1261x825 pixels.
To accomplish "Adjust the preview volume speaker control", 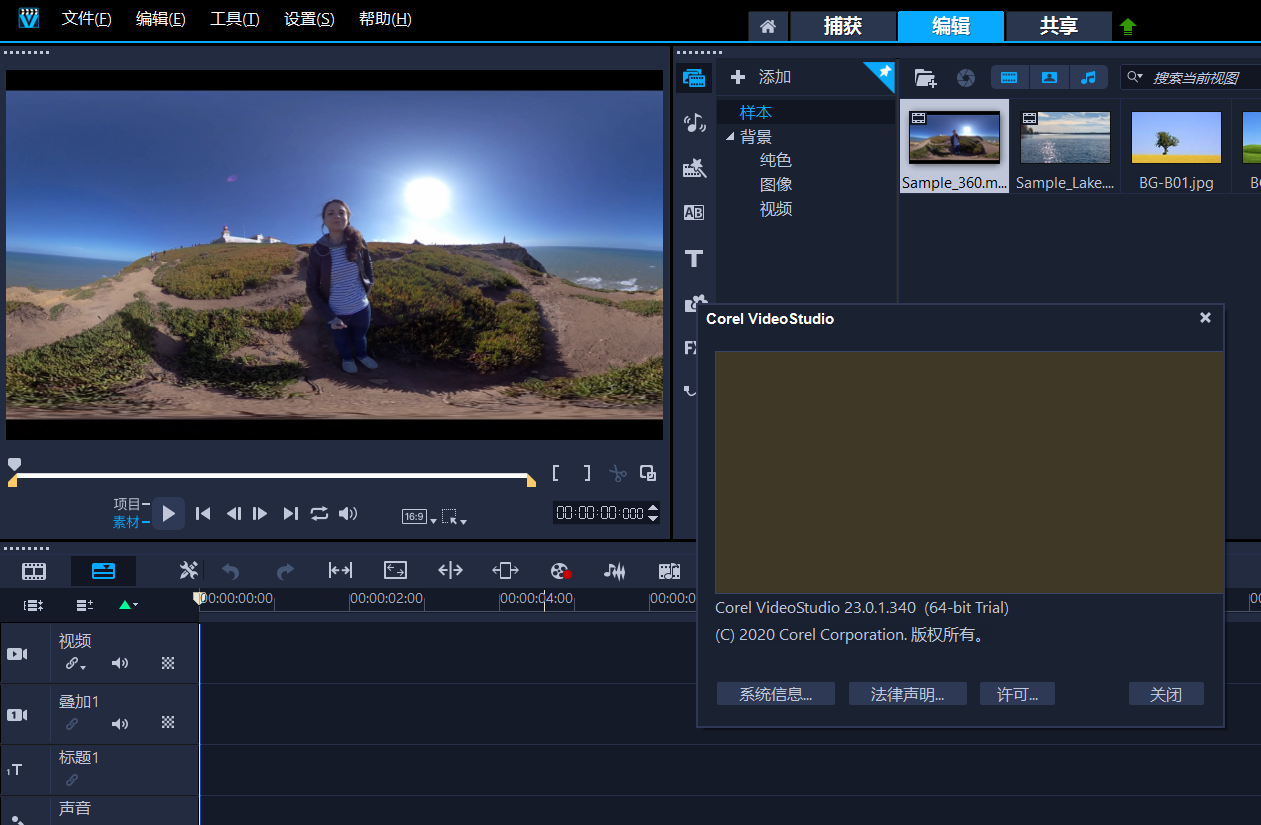I will [348, 513].
